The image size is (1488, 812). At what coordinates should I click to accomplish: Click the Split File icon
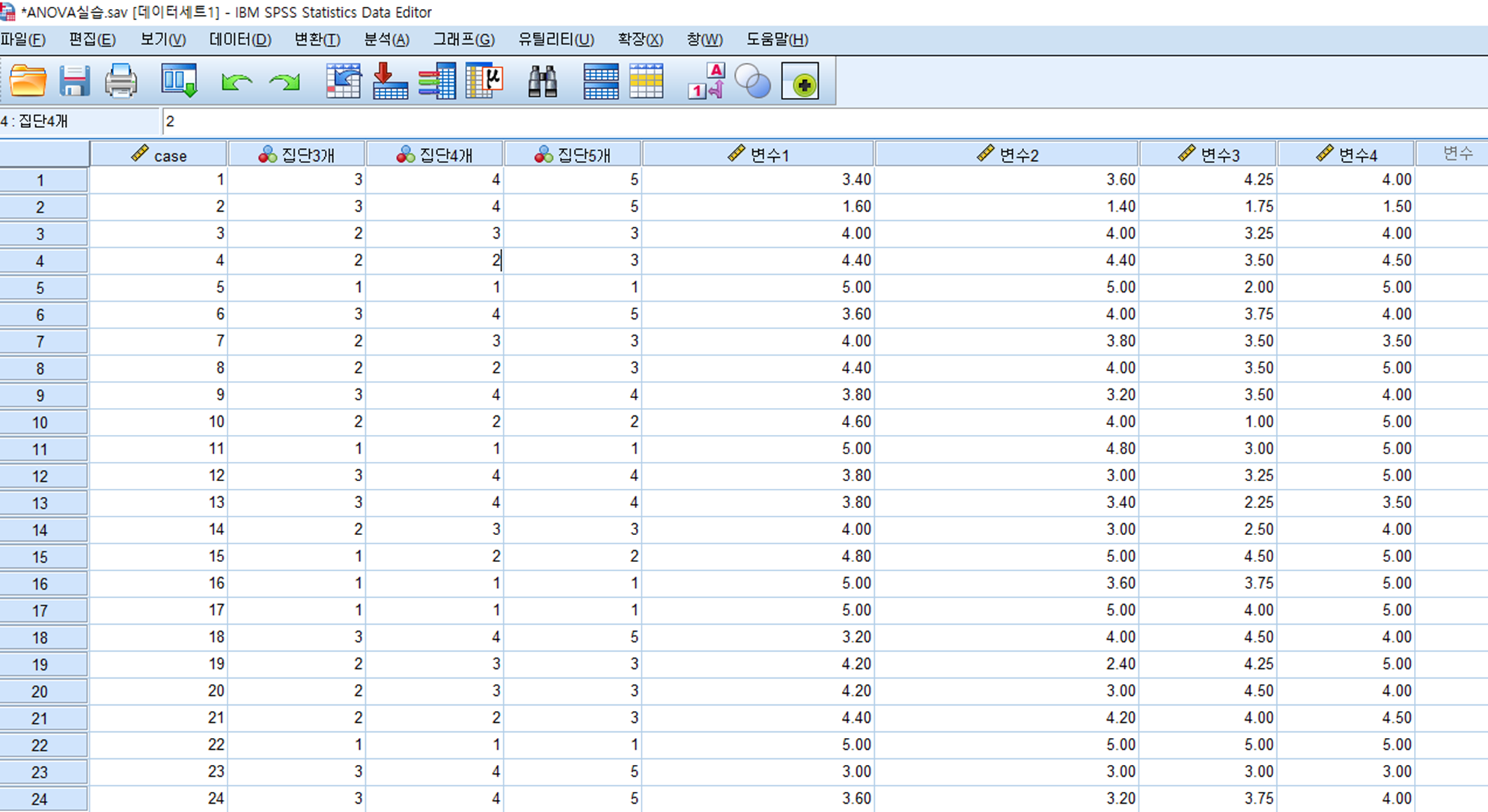[600, 81]
